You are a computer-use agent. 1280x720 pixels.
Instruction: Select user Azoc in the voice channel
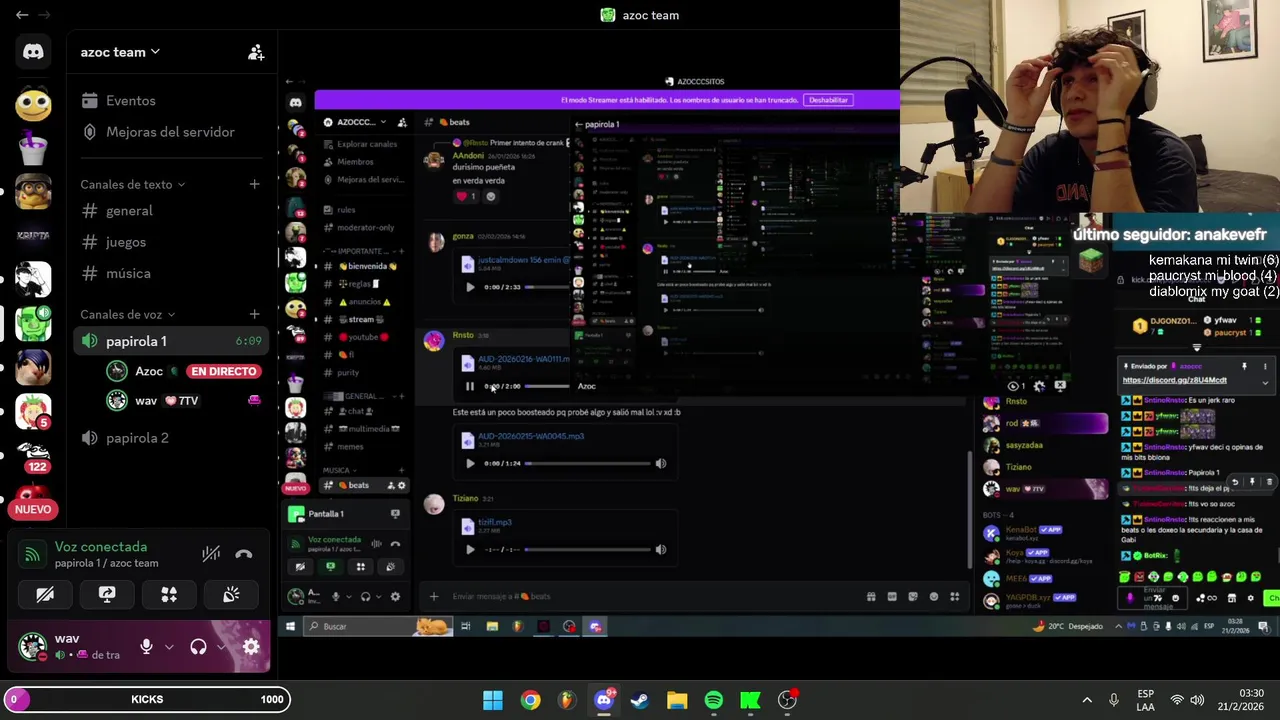pos(148,371)
